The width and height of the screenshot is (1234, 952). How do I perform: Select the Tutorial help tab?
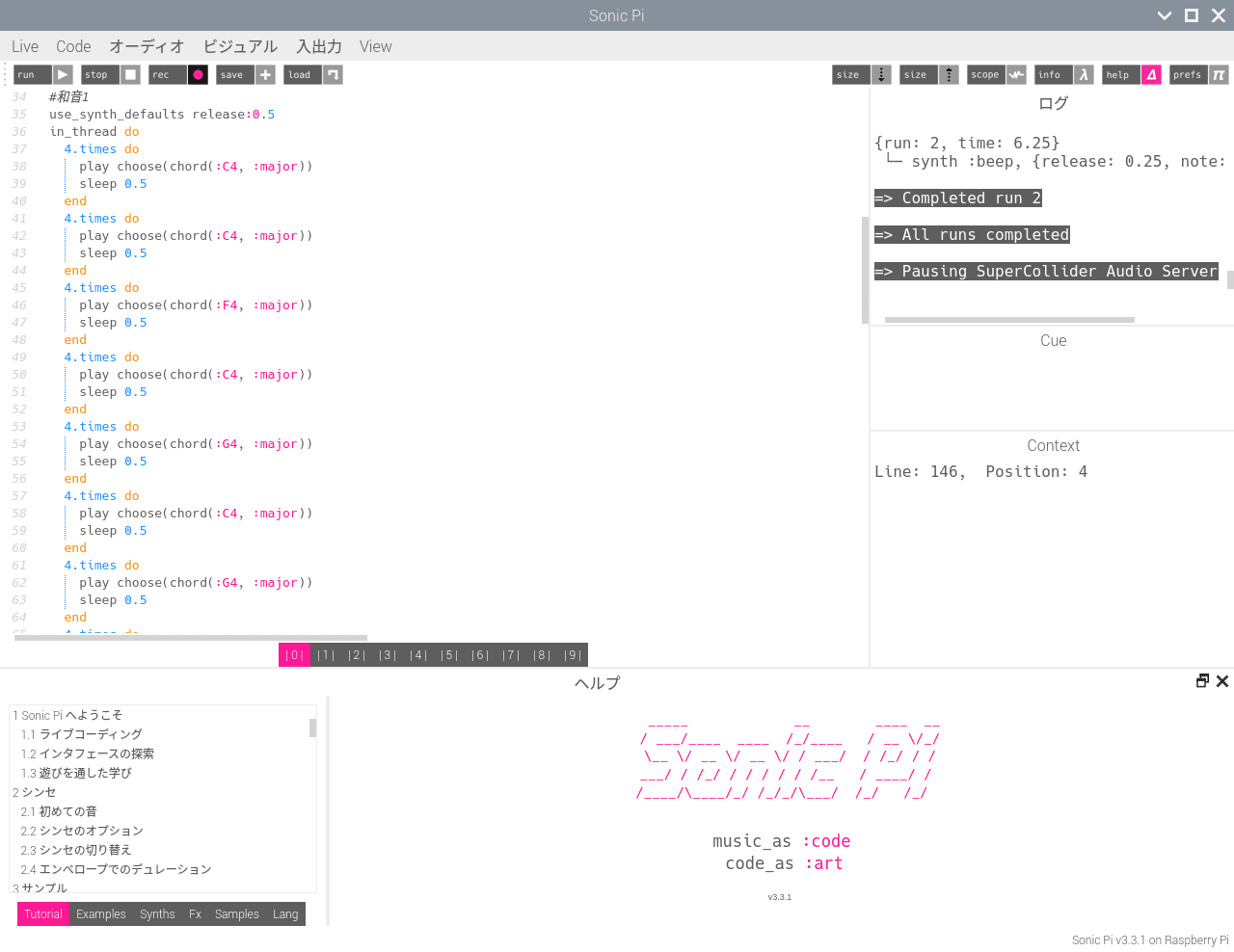pyautogui.click(x=43, y=914)
